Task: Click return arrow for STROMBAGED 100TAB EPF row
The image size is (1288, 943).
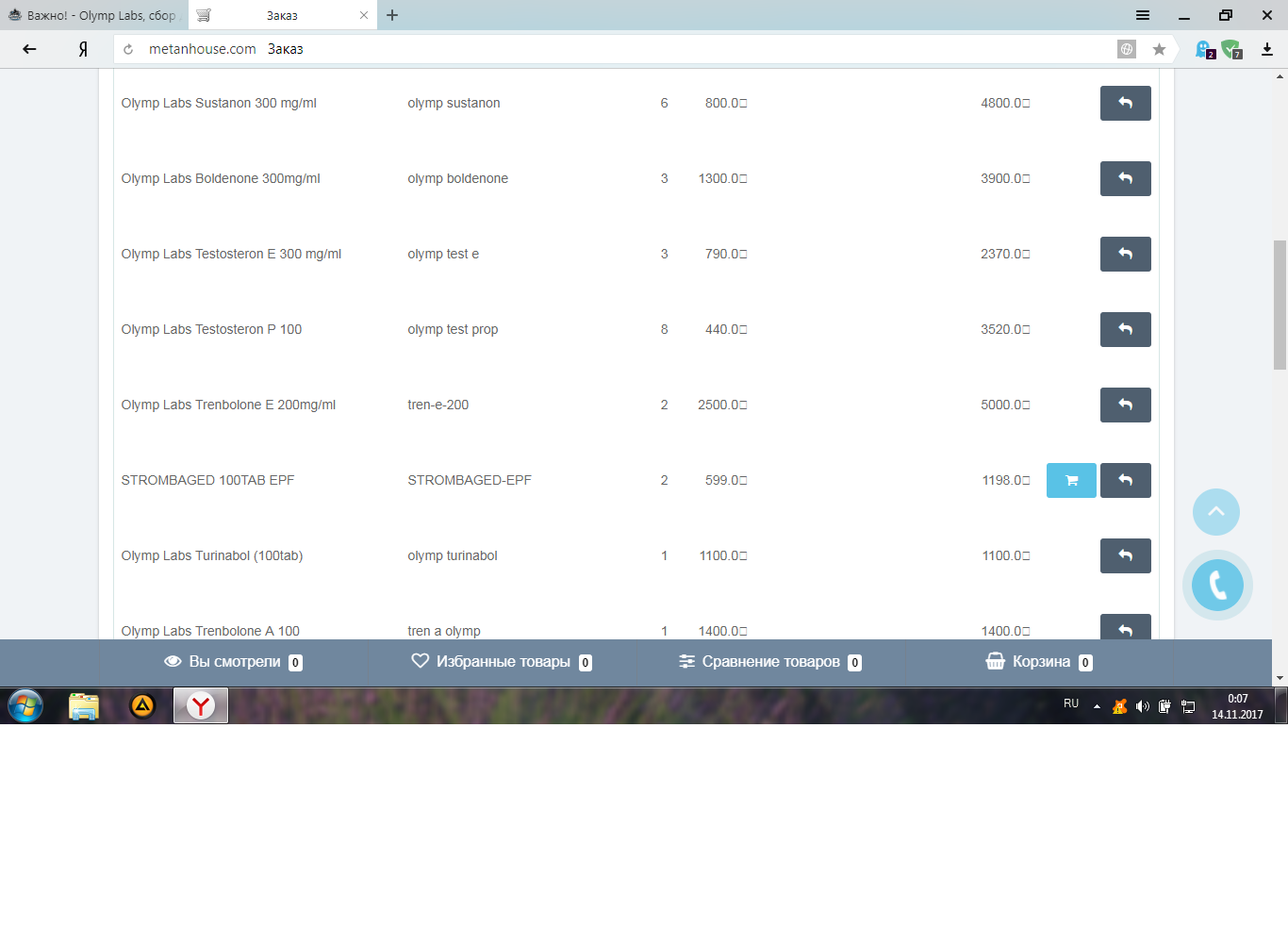Action: 1125,480
